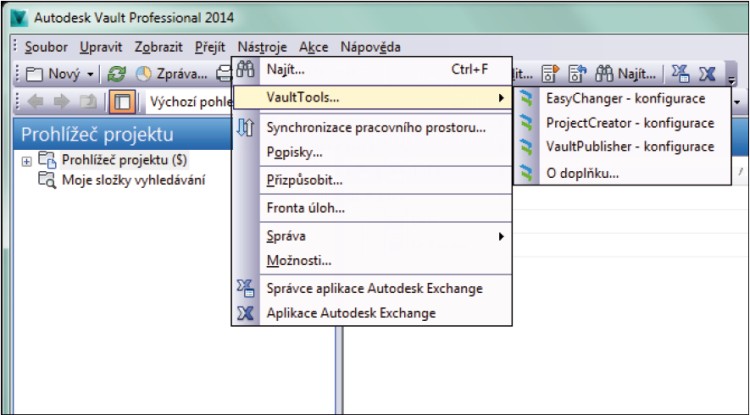This screenshot has width=750, height=415.
Task: Select ProjectCreator - konfigurace
Action: pyautogui.click(x=629, y=122)
